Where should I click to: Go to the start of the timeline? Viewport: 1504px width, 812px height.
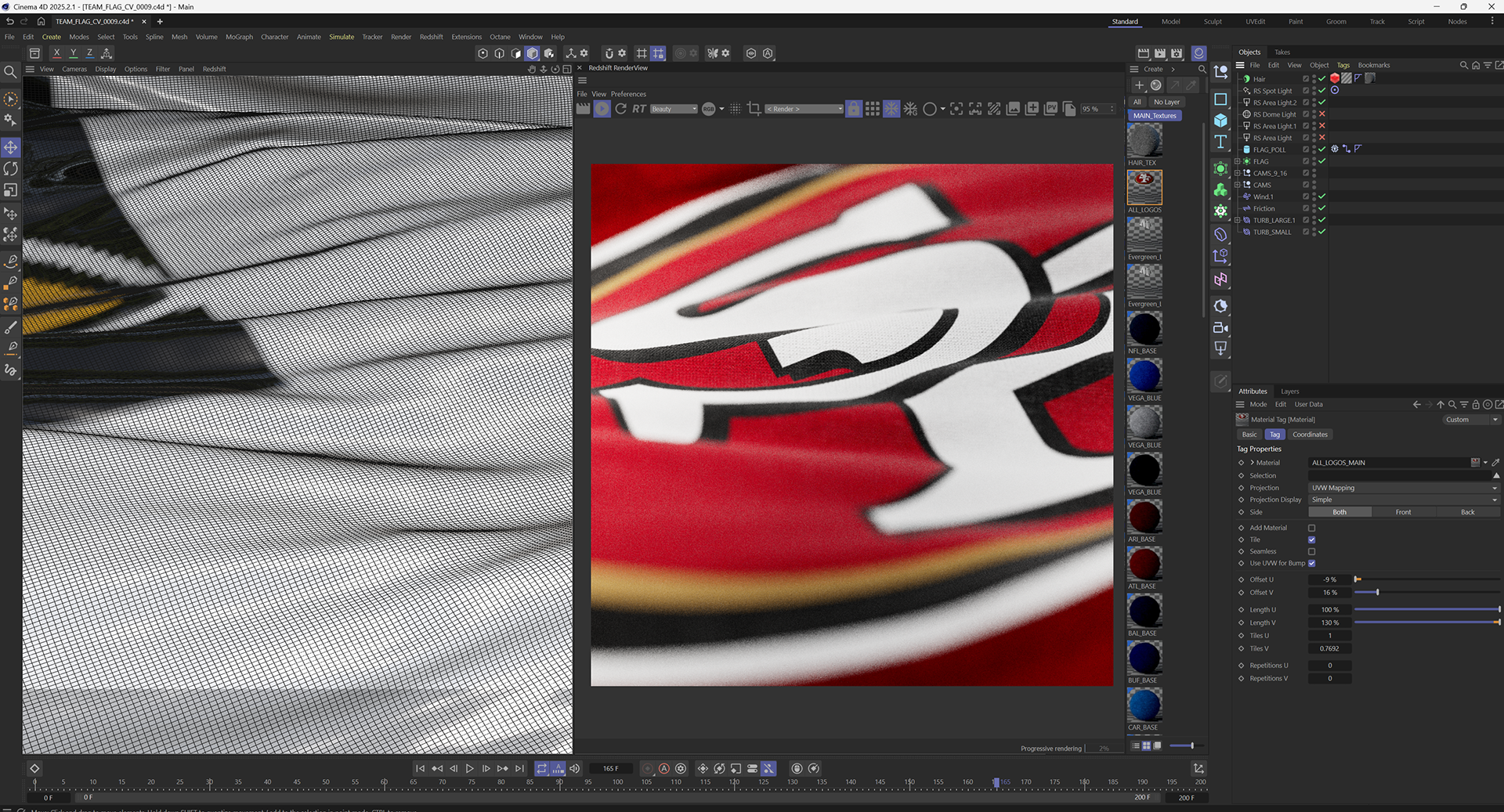click(420, 769)
